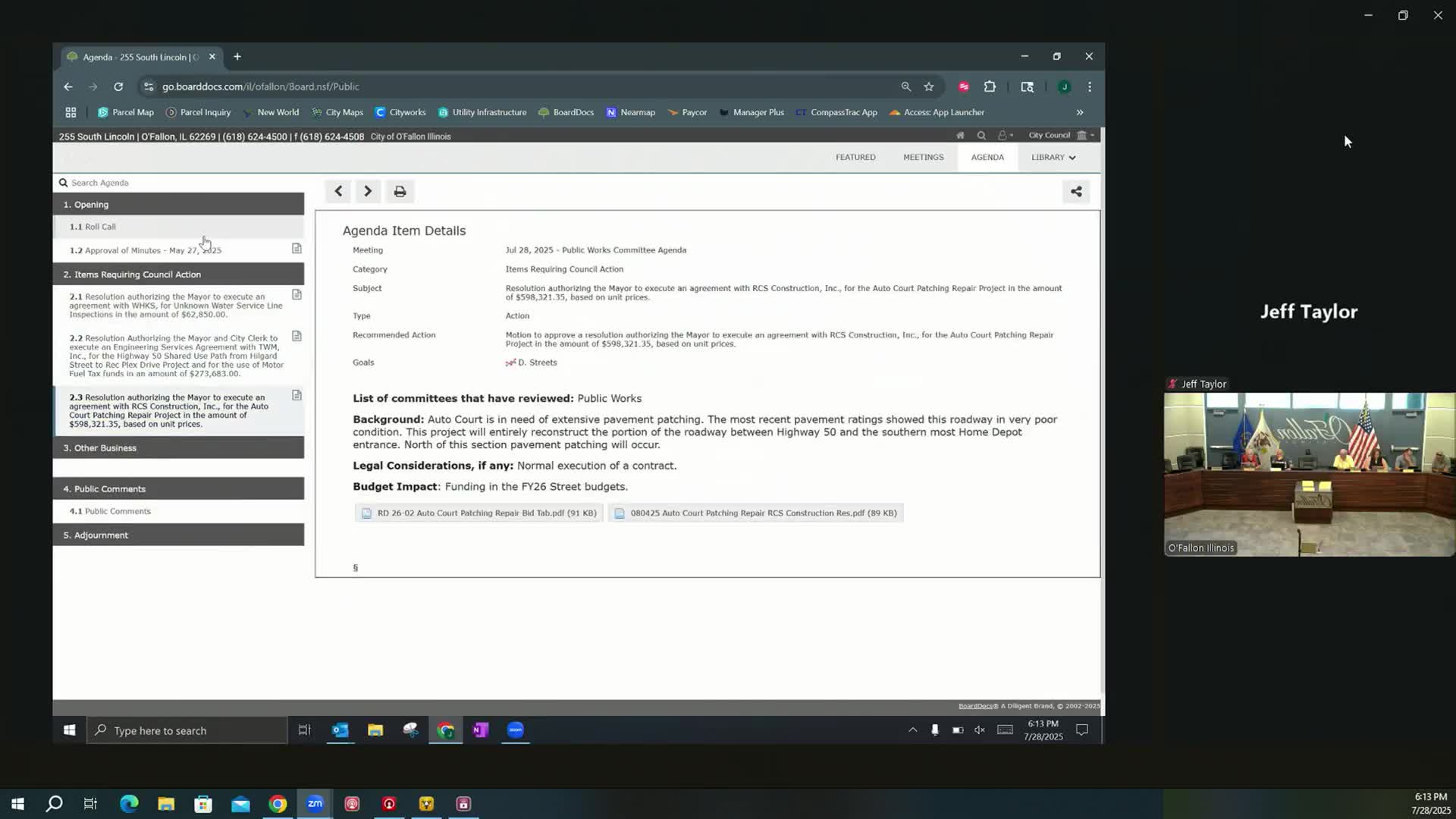Click the search magnifier in BoardDocs header
This screenshot has height=819, width=1456.
point(981,136)
